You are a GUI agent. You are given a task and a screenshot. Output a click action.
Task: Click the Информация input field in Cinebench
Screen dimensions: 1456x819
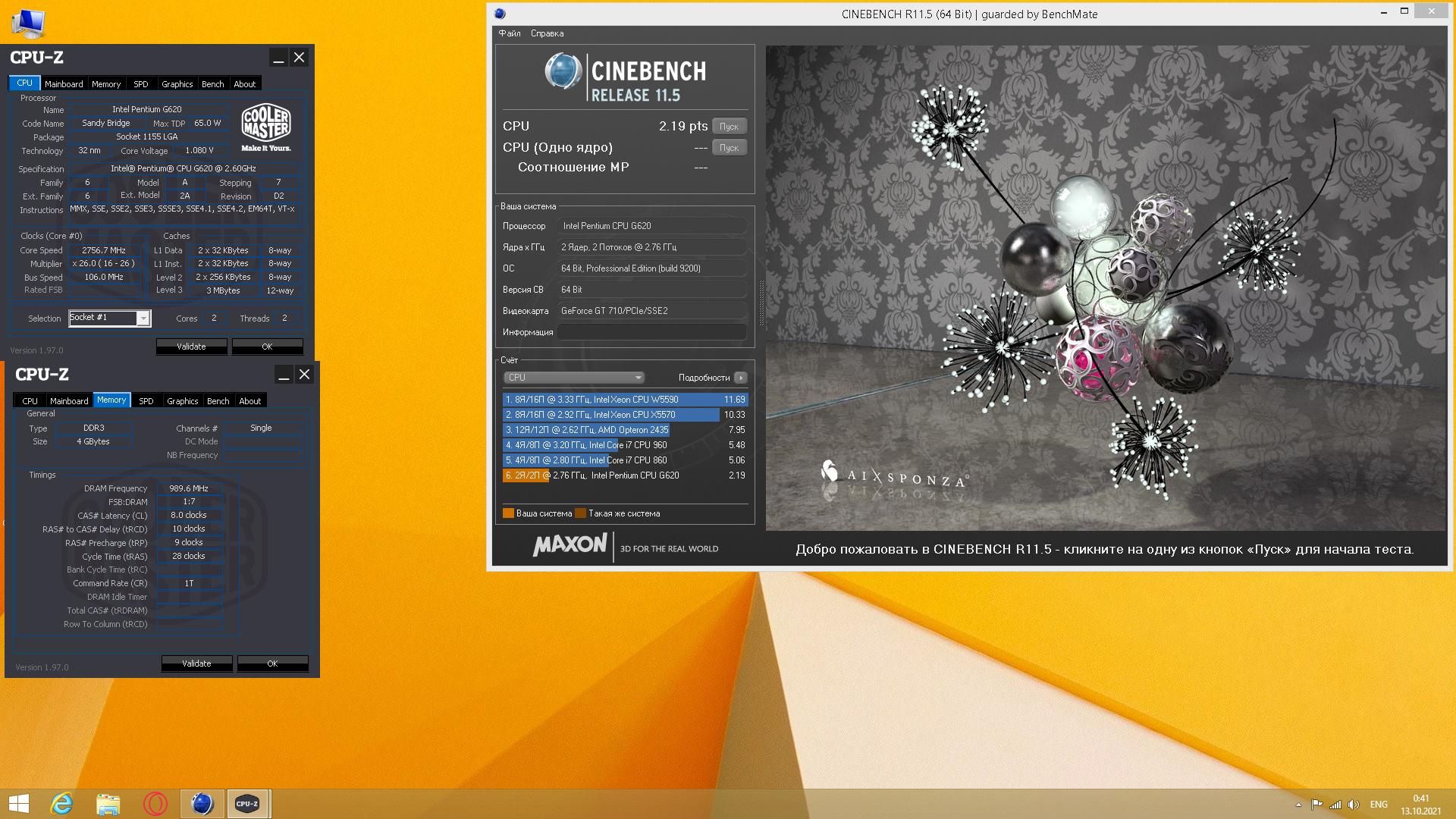click(x=652, y=332)
